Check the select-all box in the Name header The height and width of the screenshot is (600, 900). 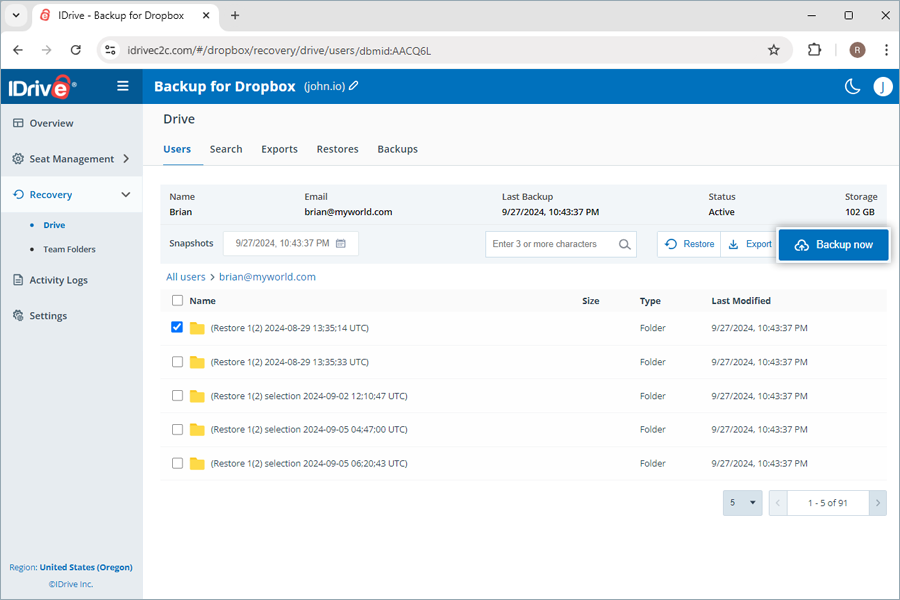point(177,300)
